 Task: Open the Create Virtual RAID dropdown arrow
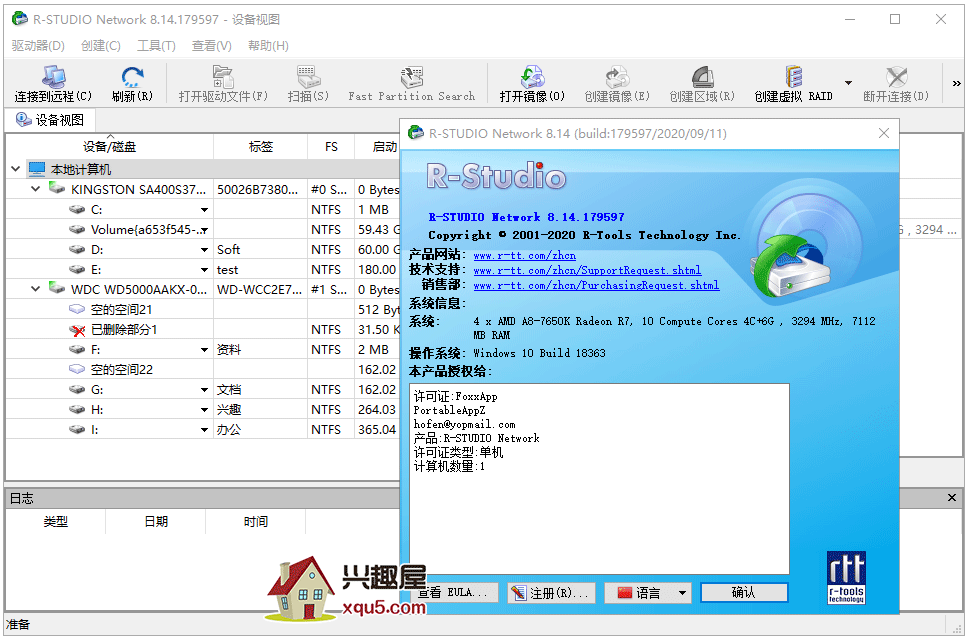click(x=848, y=83)
